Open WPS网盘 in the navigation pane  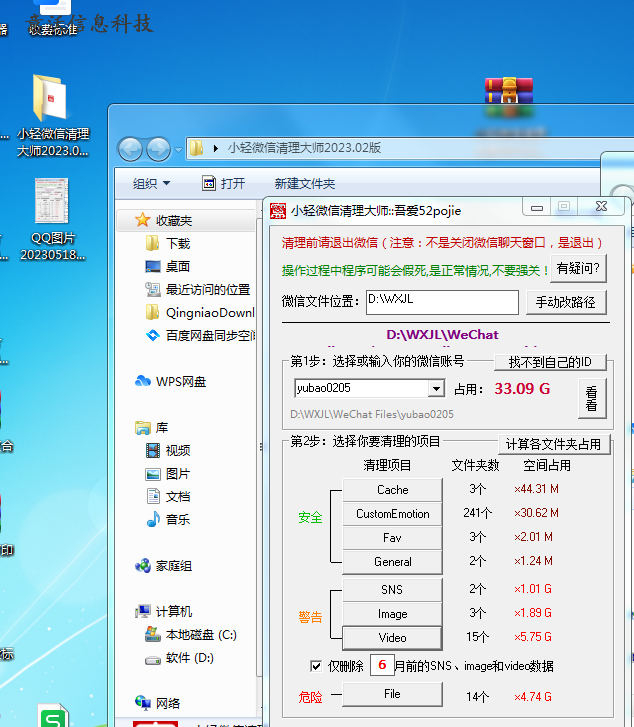tap(180, 381)
